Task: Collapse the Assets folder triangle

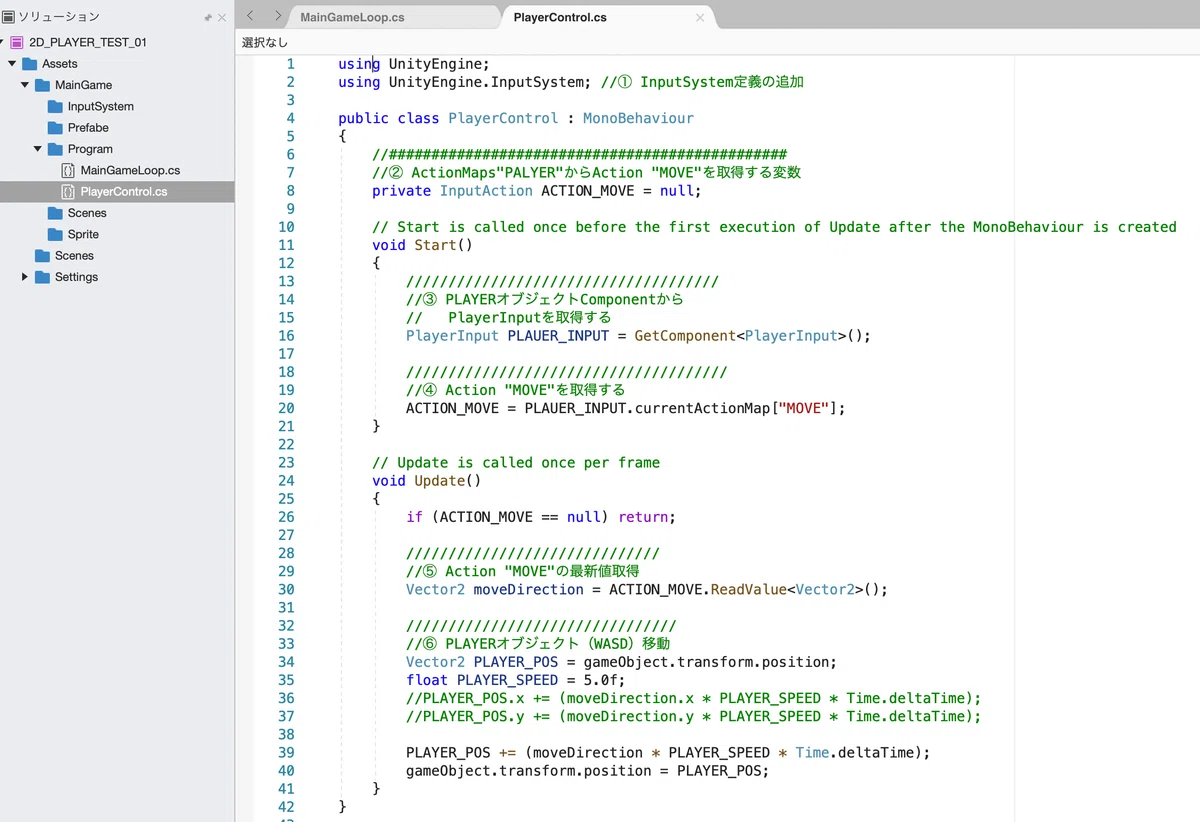Action: click(13, 64)
